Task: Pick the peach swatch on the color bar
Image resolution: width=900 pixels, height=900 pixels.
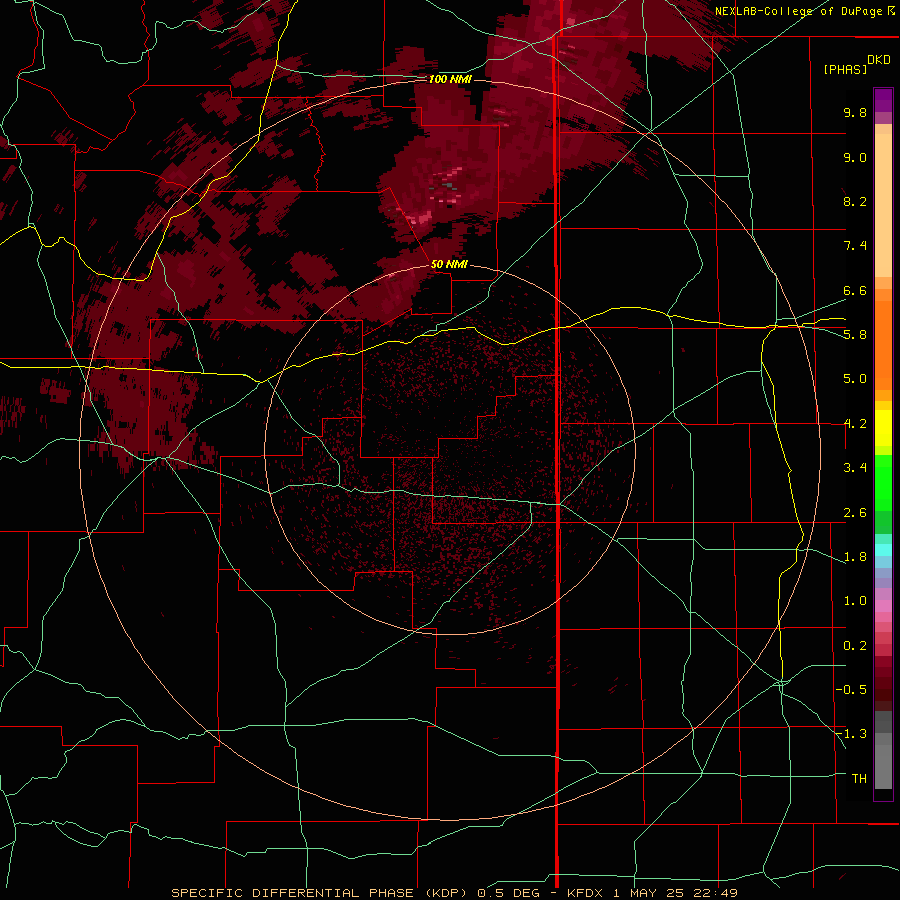Action: pyautogui.click(x=883, y=205)
